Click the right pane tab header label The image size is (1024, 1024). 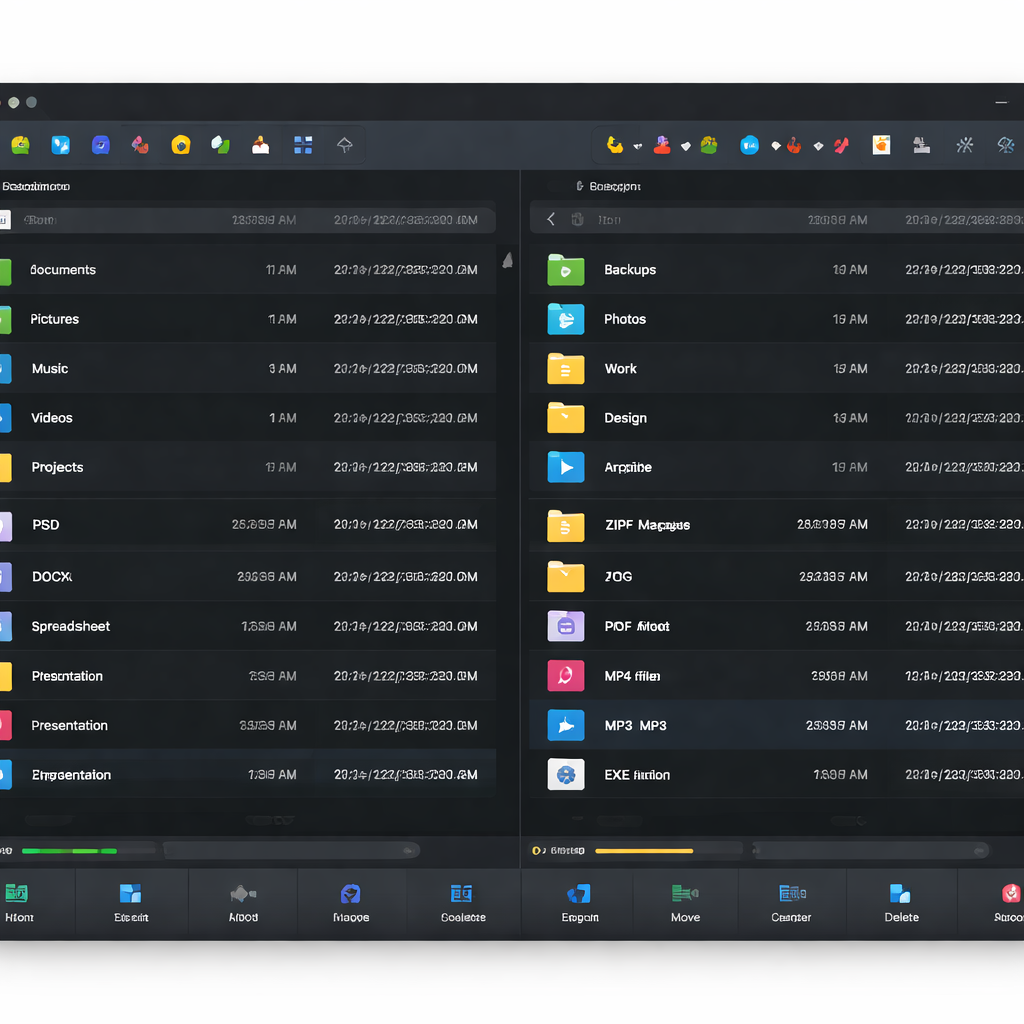614,186
